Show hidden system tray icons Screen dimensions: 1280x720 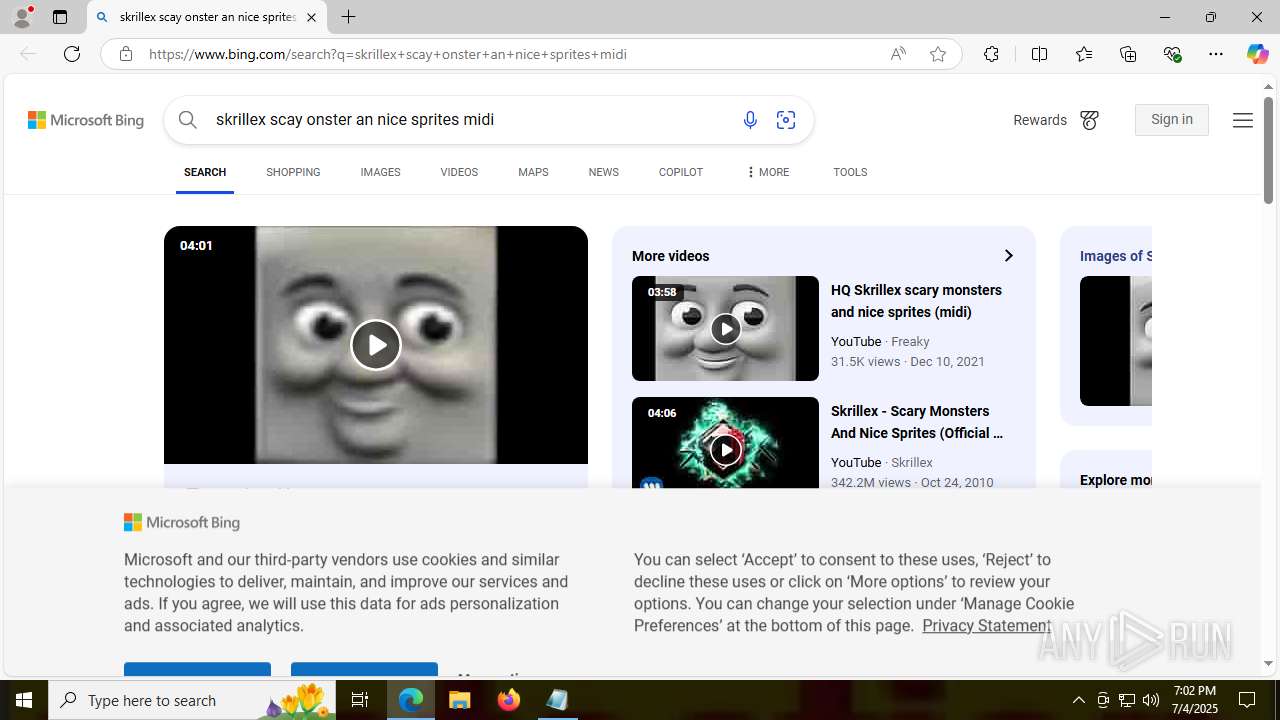pyautogui.click(x=1078, y=700)
